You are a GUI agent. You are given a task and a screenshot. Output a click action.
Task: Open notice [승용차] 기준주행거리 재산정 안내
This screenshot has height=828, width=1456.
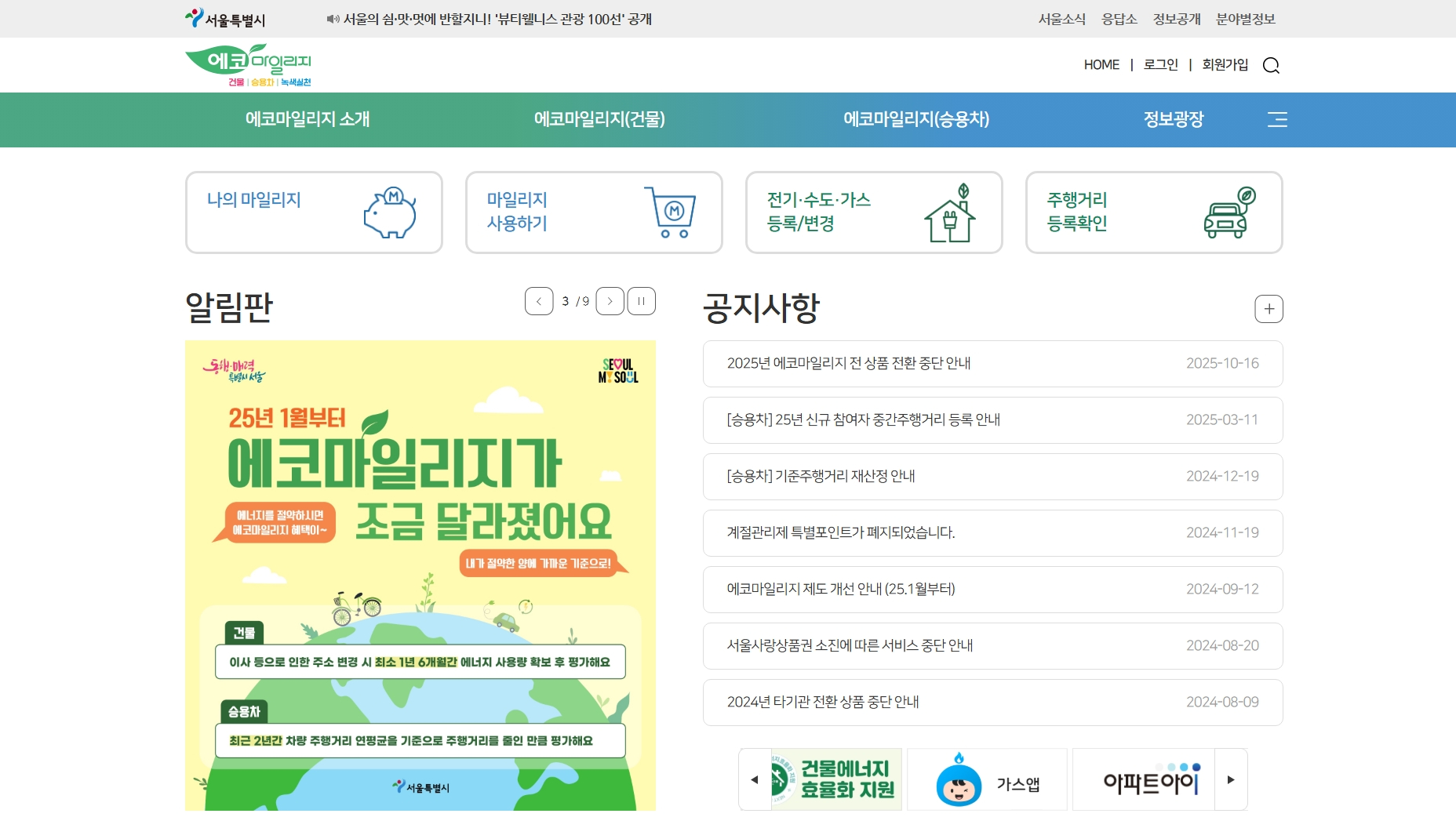pos(993,477)
